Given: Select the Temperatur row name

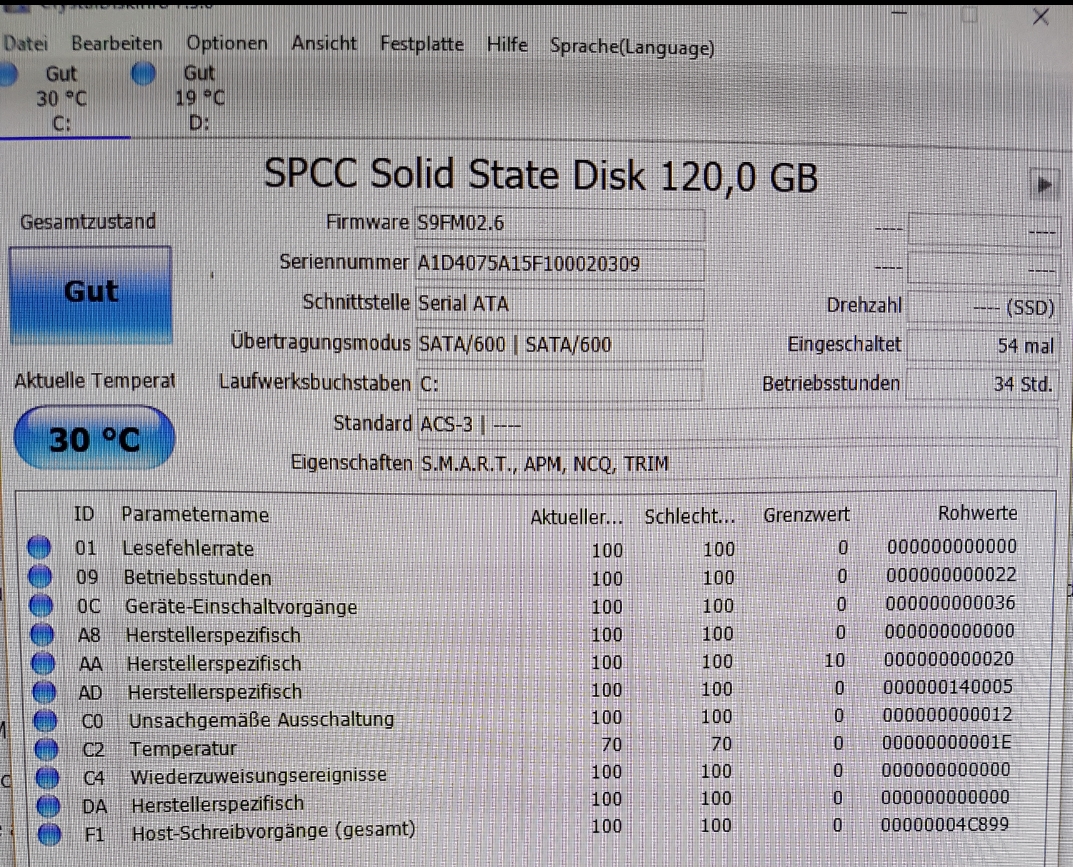Looking at the screenshot, I should point(183,749).
